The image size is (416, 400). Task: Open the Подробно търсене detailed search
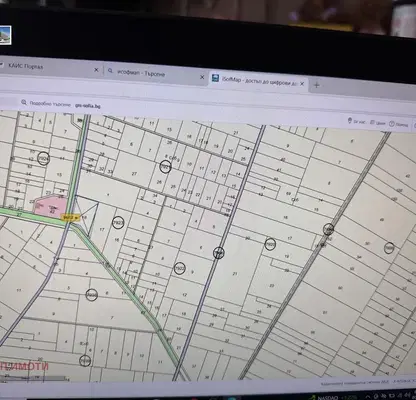click(x=50, y=104)
